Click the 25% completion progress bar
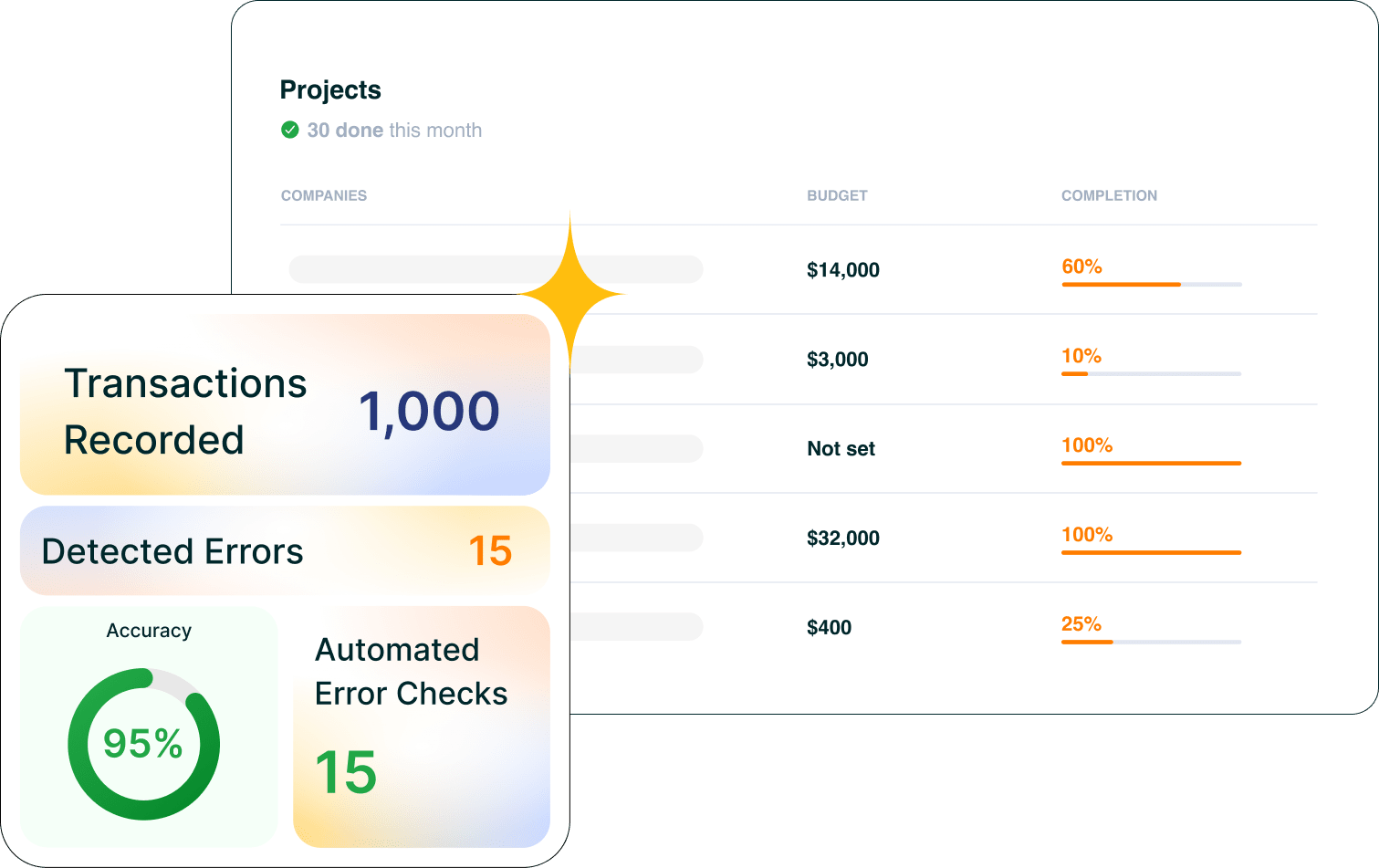Viewport: 1379px width, 868px height. 1151,643
